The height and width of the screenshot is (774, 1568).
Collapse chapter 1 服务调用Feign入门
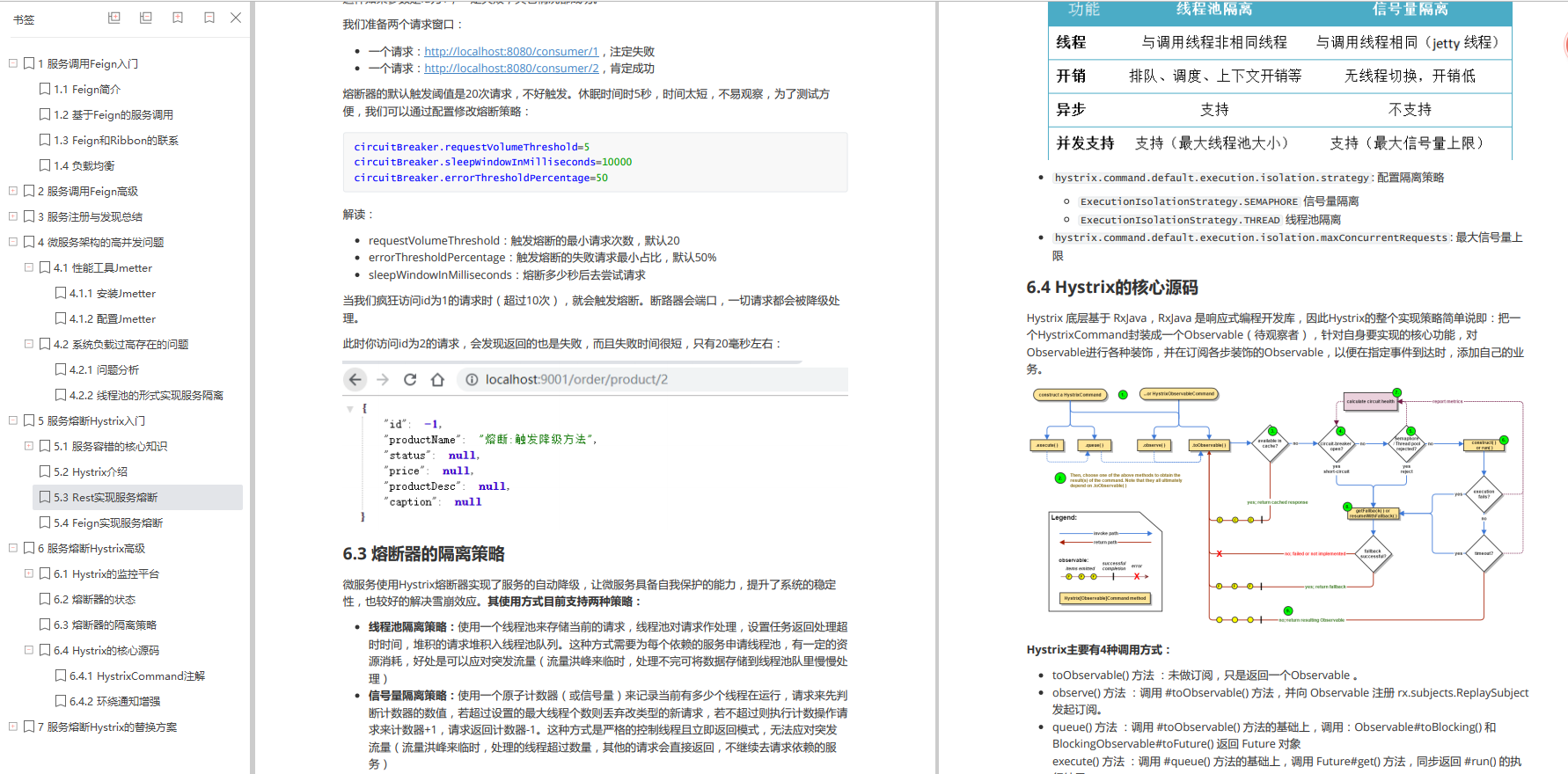pos(13,63)
